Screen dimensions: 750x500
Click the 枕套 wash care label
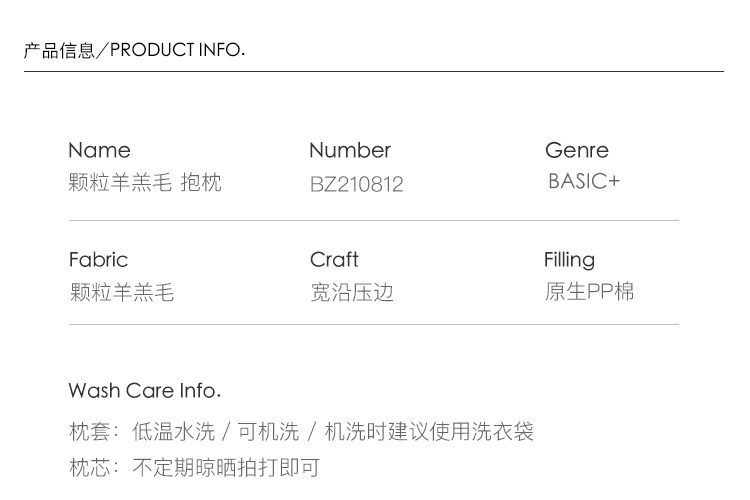click(x=90, y=432)
